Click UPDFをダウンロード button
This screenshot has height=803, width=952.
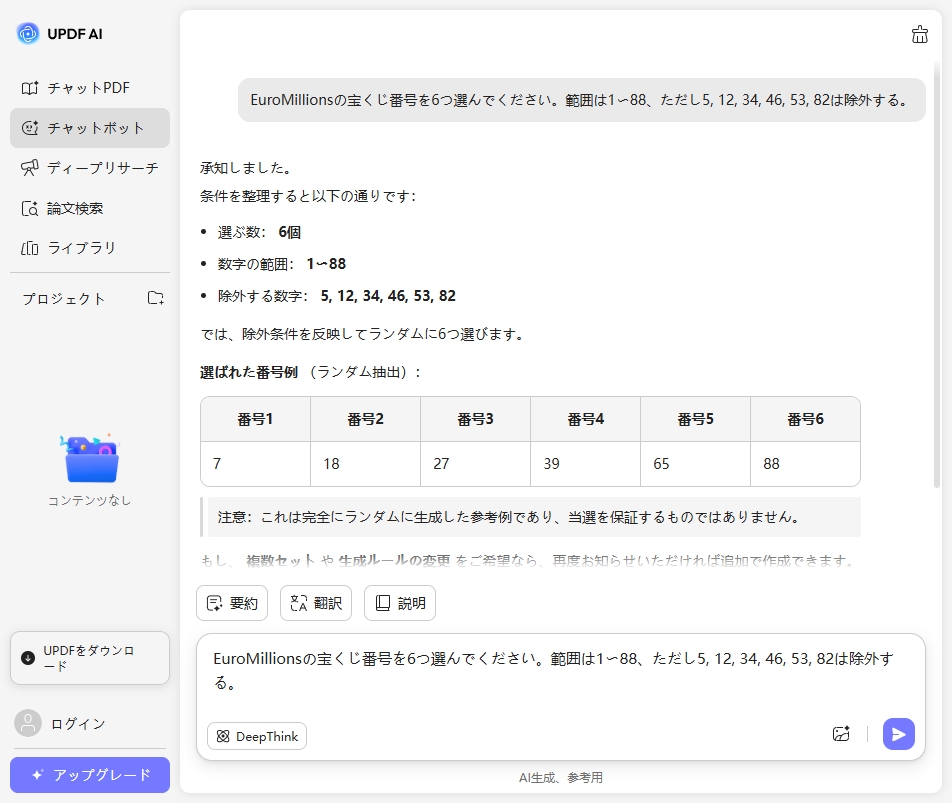tap(89, 658)
